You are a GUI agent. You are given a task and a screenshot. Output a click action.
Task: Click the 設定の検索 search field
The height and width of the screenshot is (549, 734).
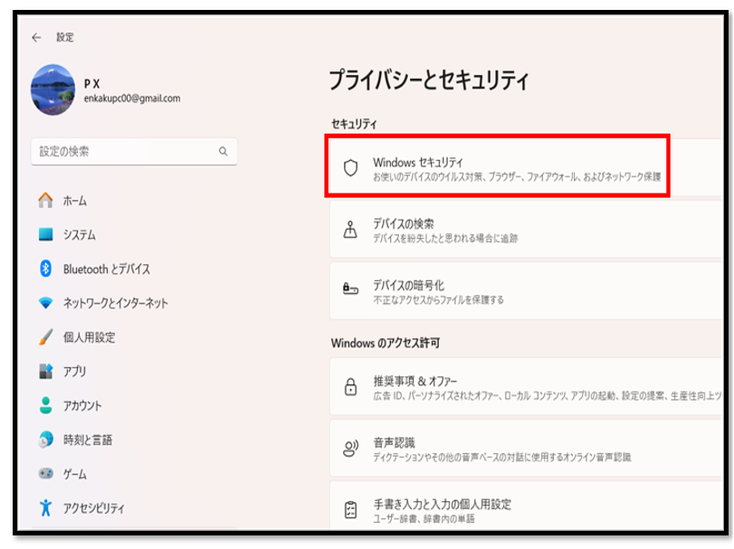(x=134, y=151)
